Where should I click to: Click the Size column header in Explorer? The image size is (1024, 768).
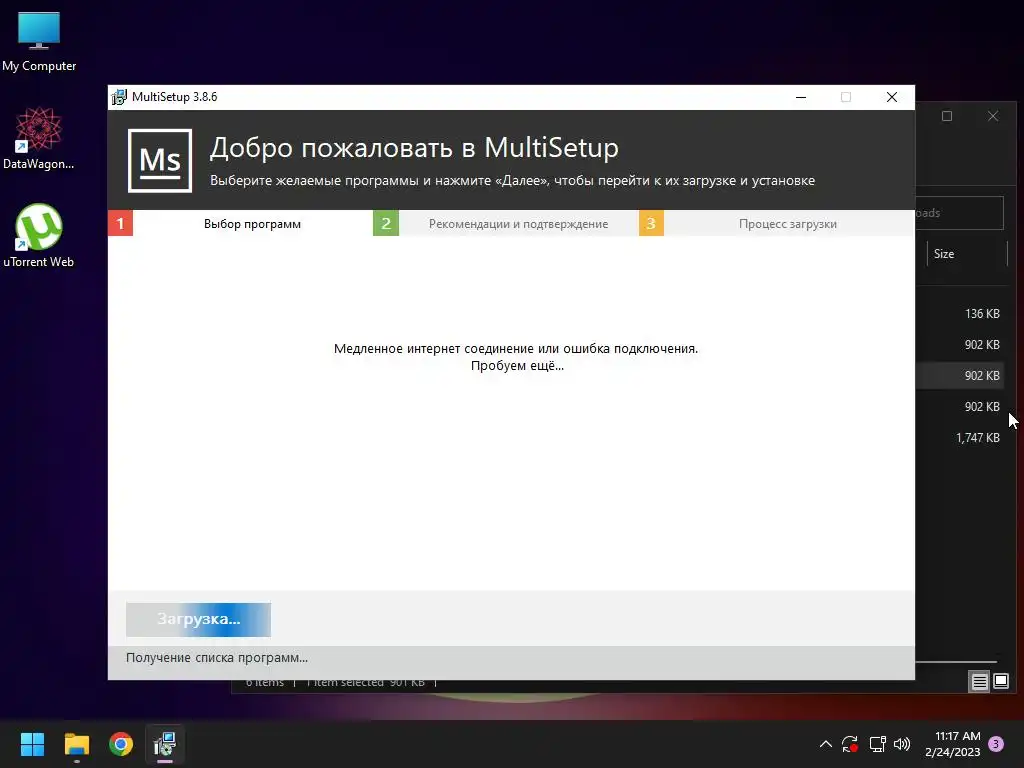coord(967,254)
